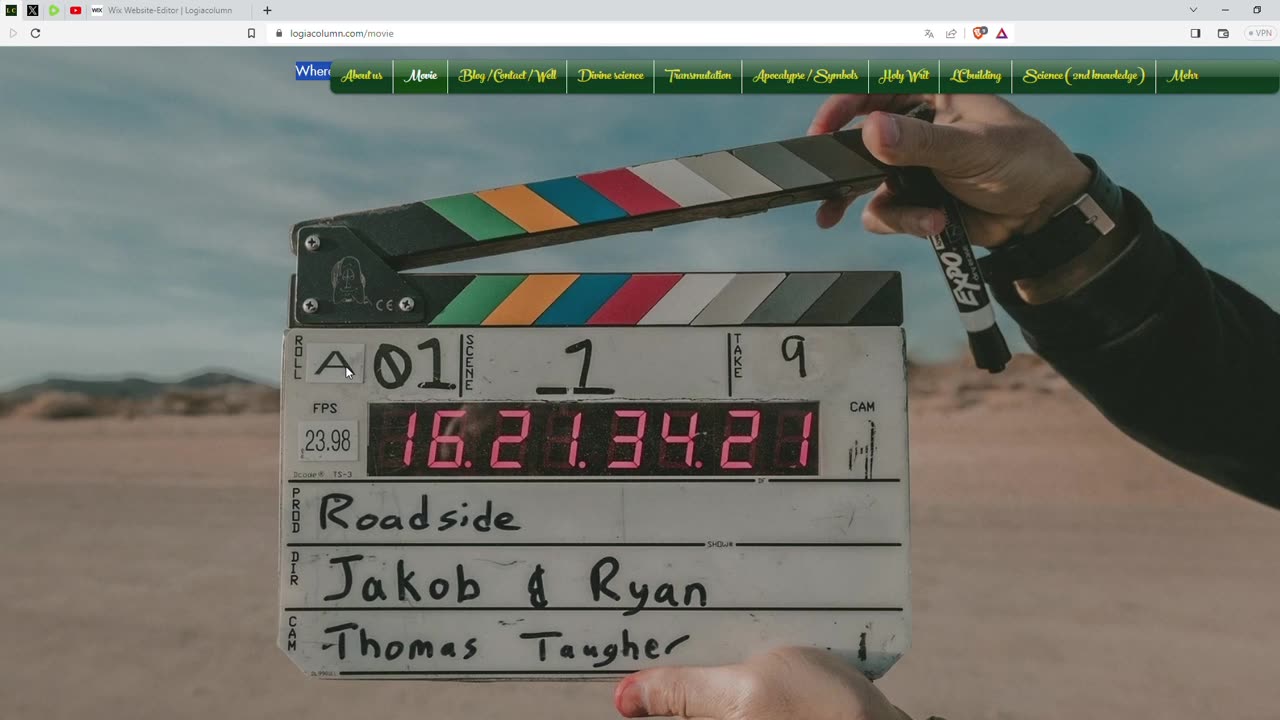Open the Transmutation menu item
Screen dimensions: 1280x720
point(698,76)
